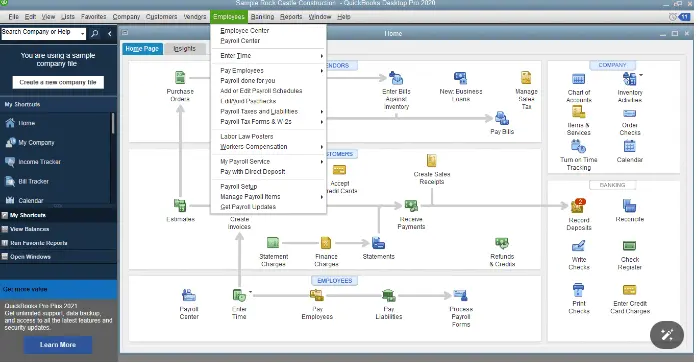Click the Learn More button

[x=58, y=345]
